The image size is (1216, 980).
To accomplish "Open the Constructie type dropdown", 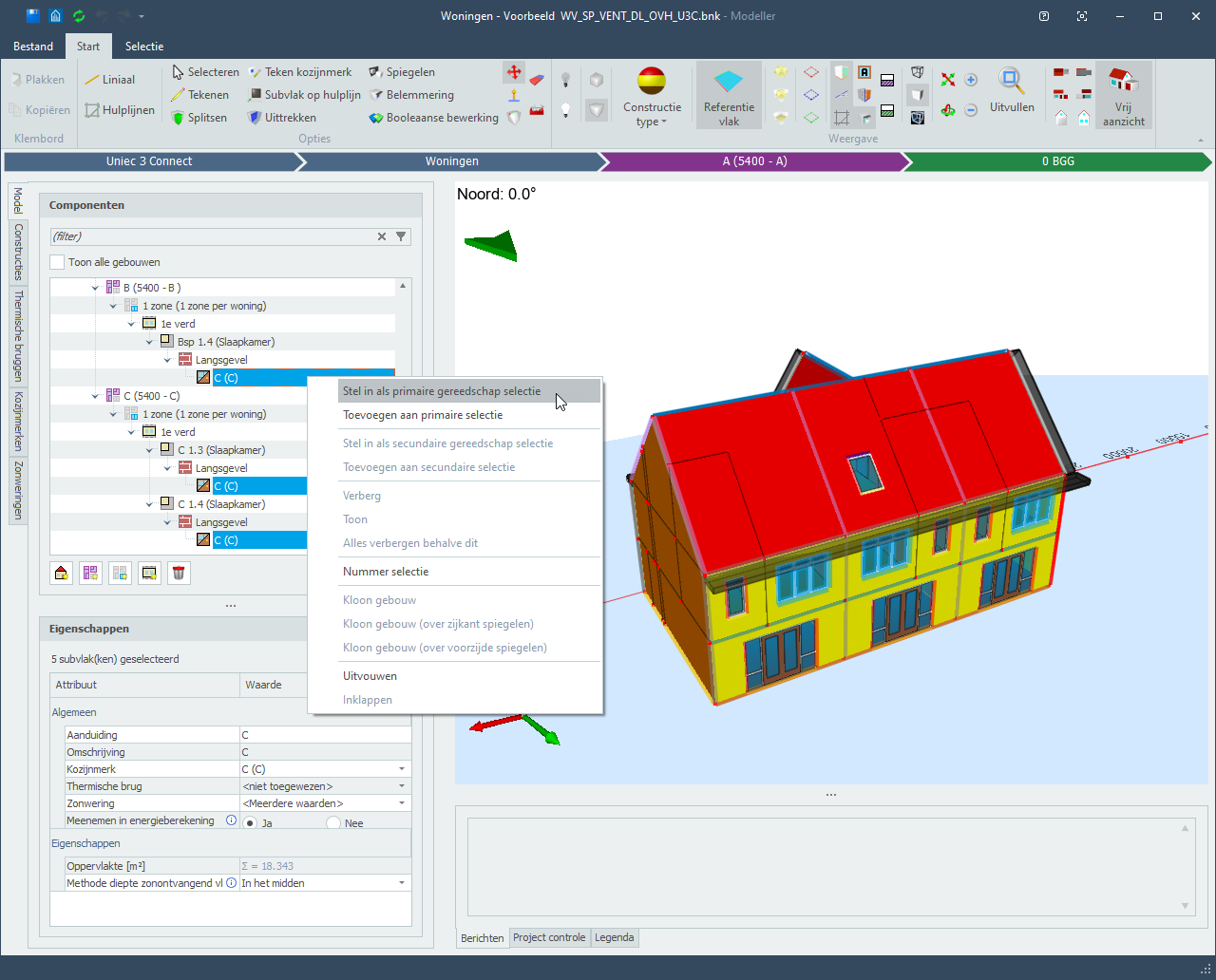I will (x=652, y=95).
